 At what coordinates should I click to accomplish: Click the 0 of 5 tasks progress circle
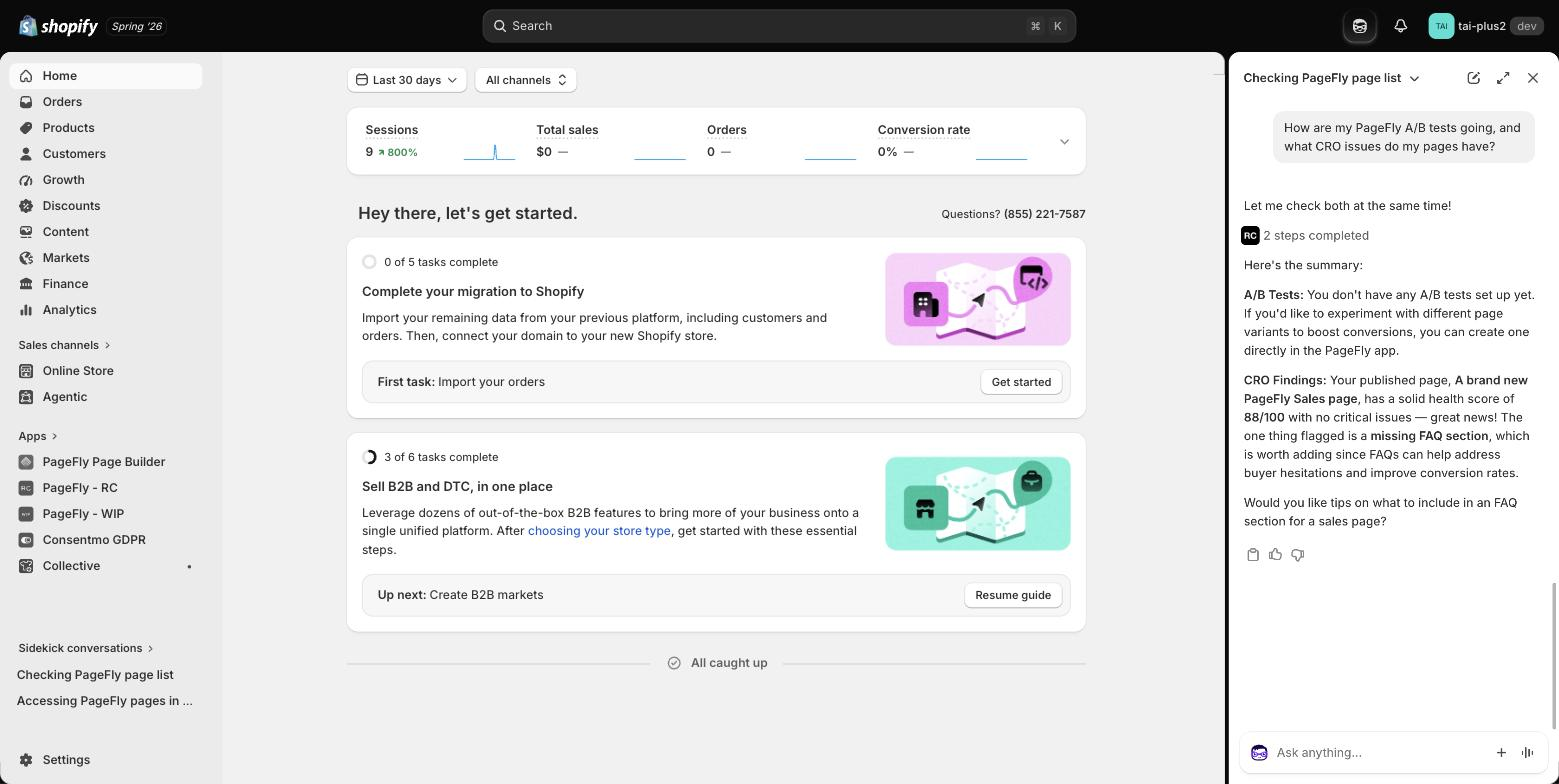coord(369,262)
